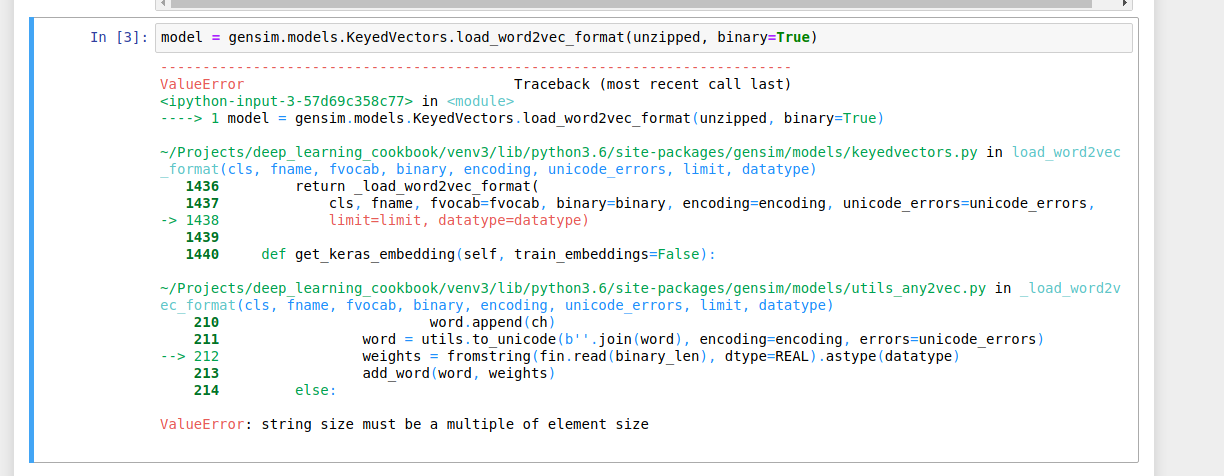This screenshot has height=476, width=1224.
Task: Click line 214 'else:'
Action: [x=265, y=390]
